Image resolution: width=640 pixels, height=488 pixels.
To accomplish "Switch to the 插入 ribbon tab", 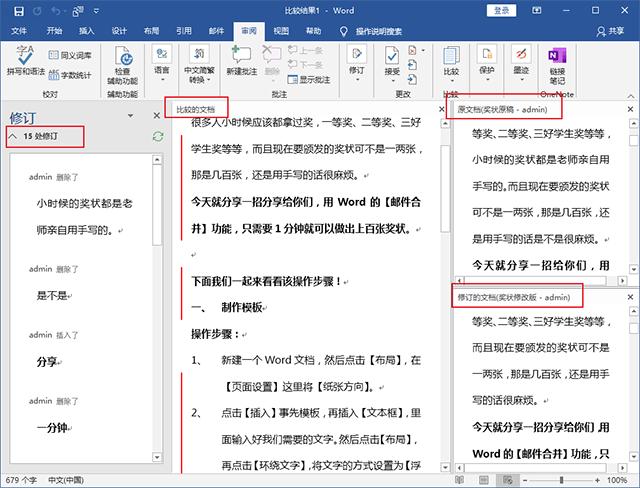I will coord(87,31).
